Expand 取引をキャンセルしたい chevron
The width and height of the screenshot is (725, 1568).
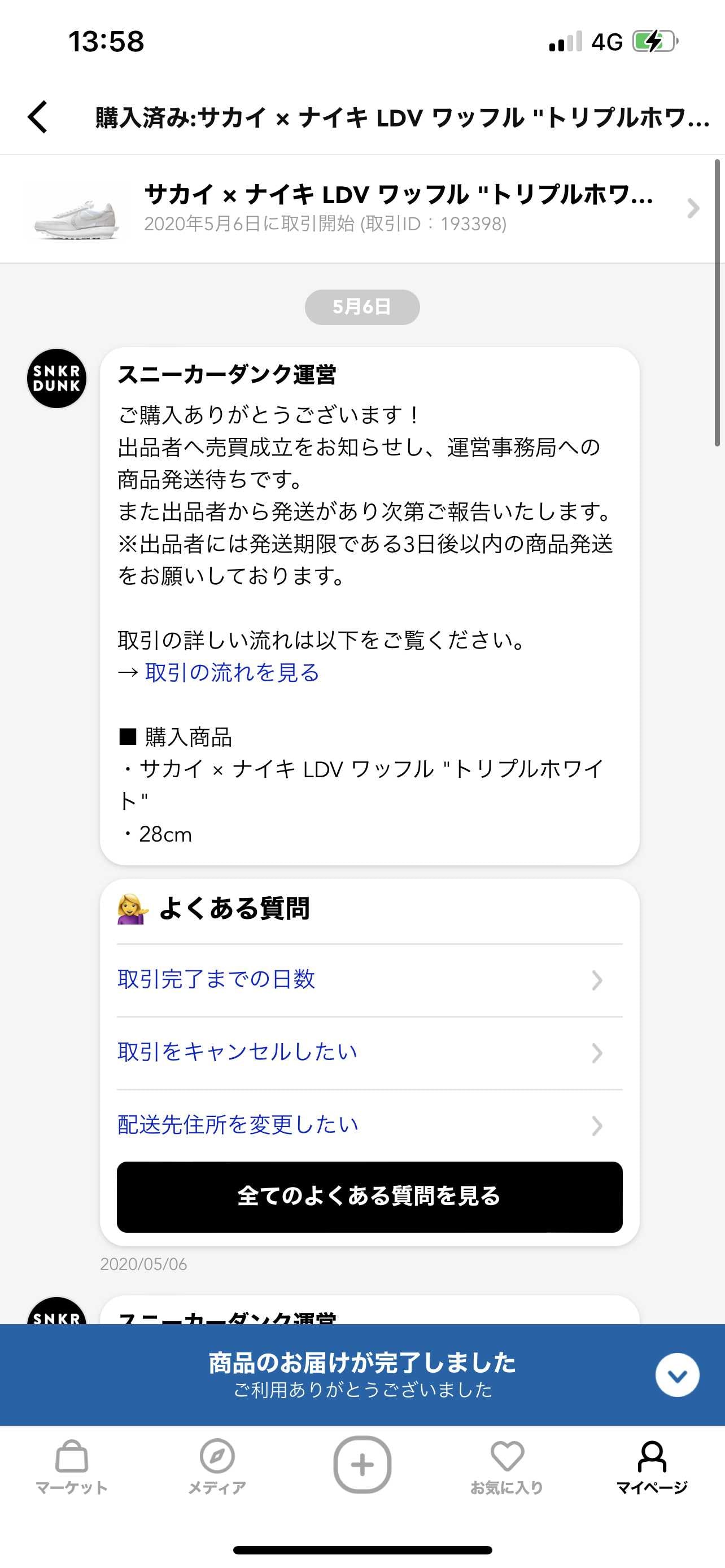597,1053
